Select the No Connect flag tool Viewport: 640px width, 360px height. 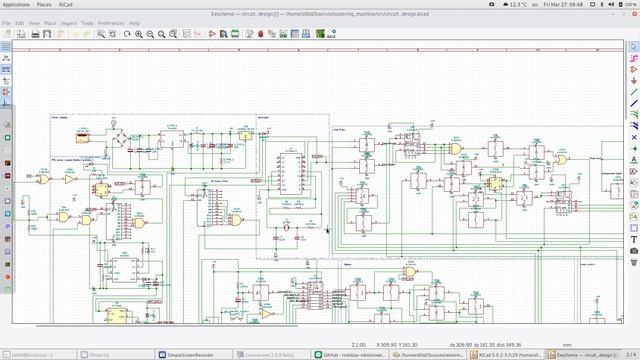633,137
